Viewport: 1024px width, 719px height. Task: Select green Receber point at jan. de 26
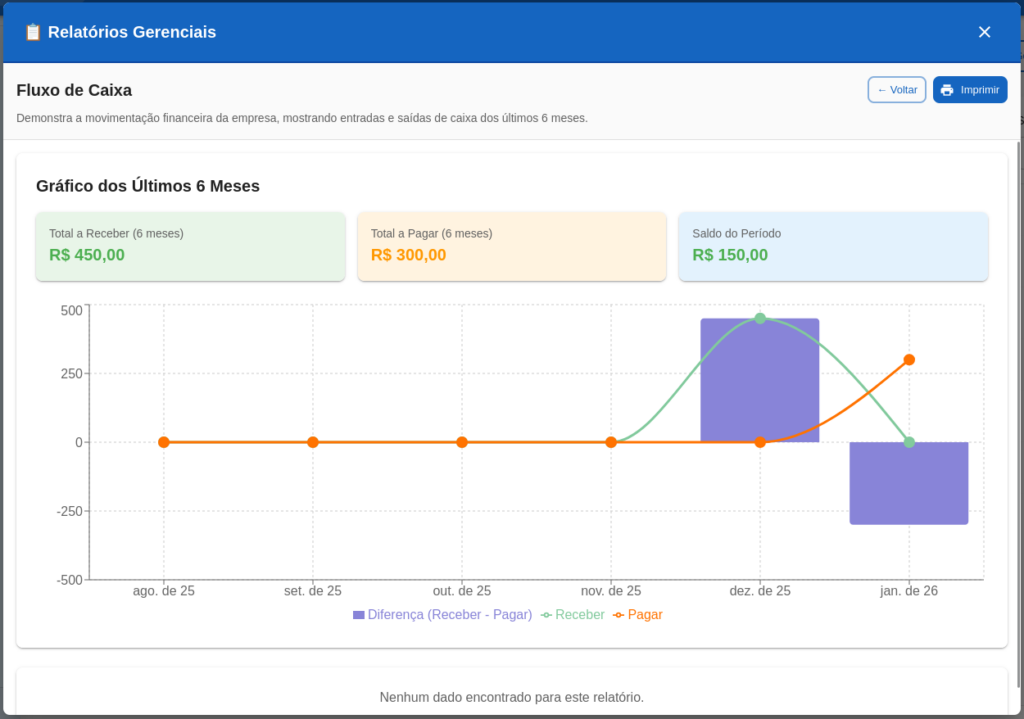(x=909, y=442)
